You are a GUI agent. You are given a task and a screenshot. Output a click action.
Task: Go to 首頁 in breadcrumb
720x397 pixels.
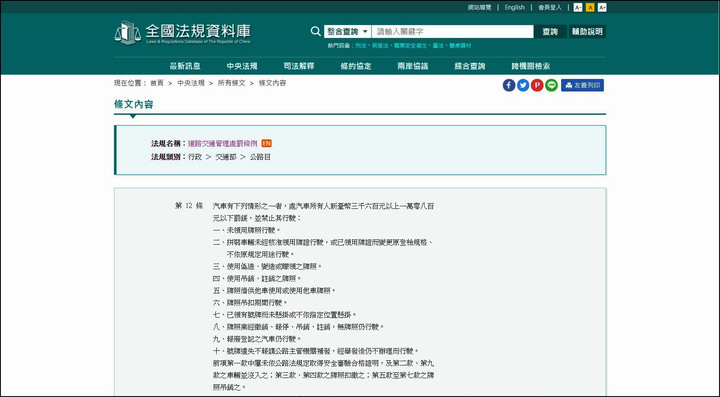pyautogui.click(x=157, y=83)
